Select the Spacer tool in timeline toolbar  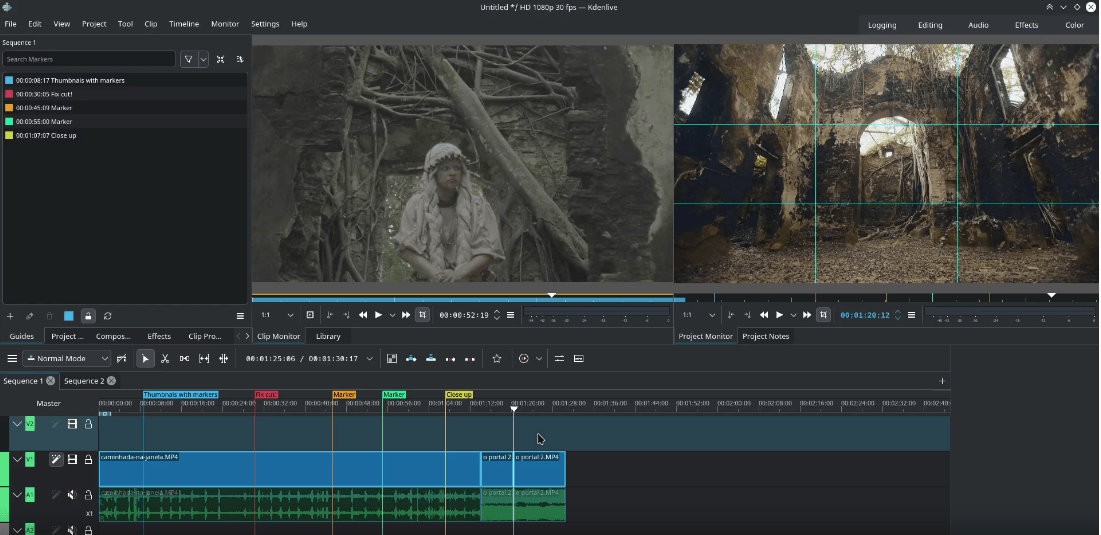184,358
